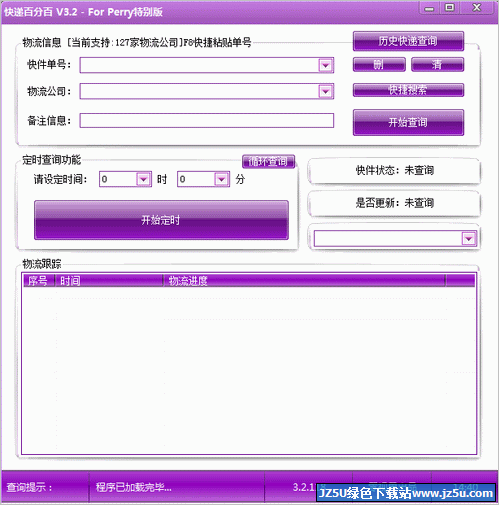Open the minutes (分) dropdown
The image size is (499, 505).
[222, 179]
